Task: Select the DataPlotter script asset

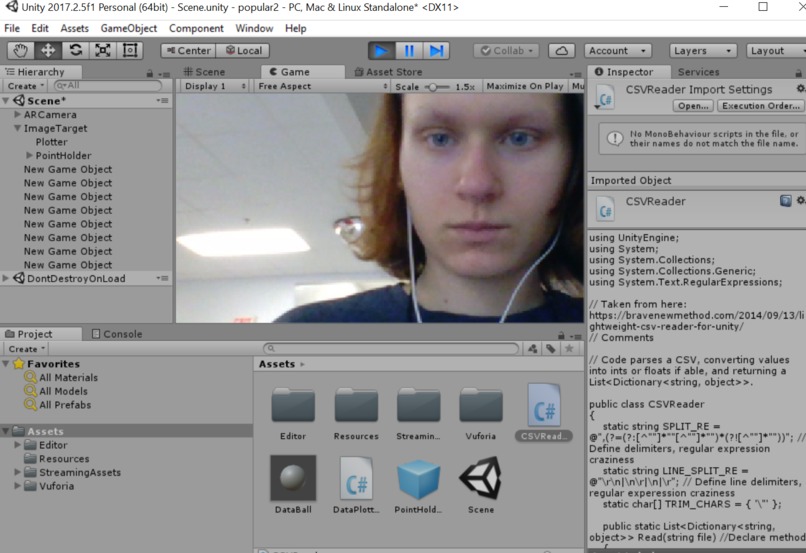Action: (356, 478)
